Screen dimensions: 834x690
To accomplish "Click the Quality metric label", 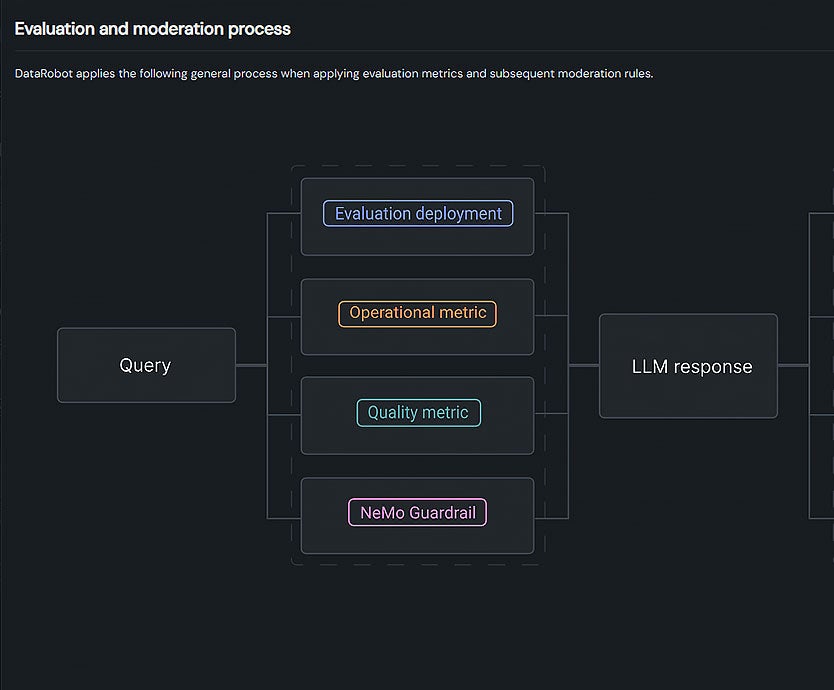I will [419, 413].
